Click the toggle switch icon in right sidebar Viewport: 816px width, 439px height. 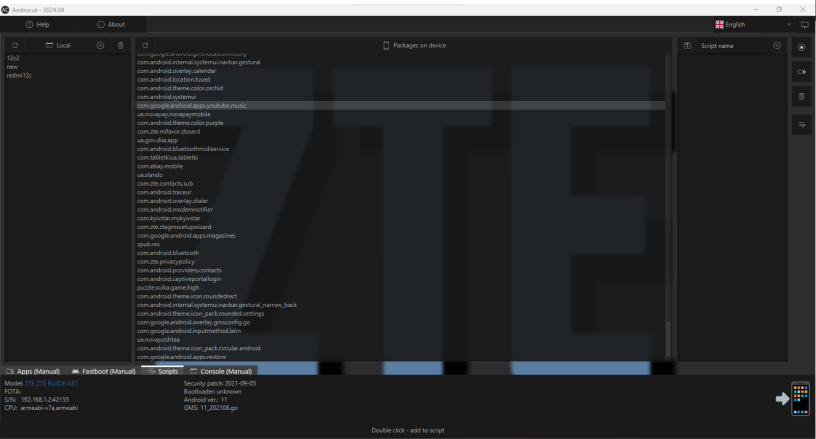802,72
